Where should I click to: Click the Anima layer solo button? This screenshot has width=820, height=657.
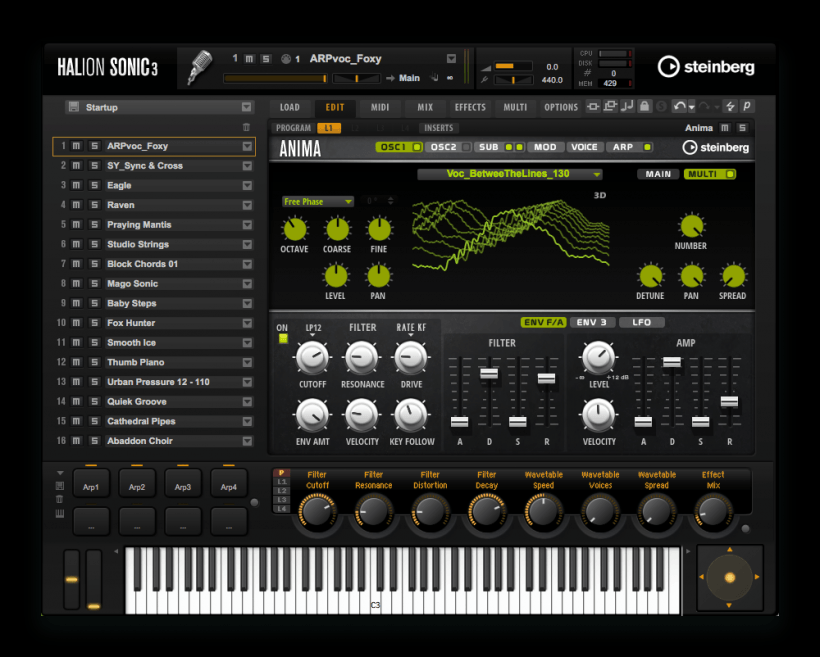pos(742,128)
